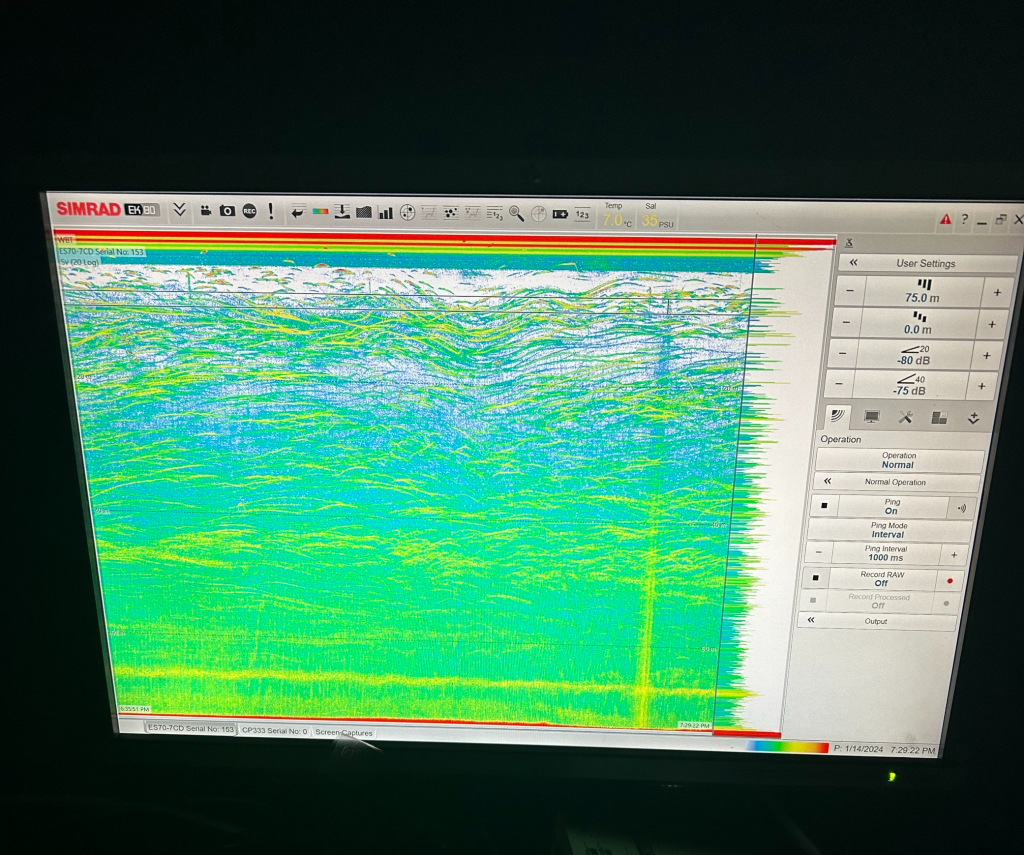1024x855 pixels.
Task: Toggle the Ping On/Off stop button
Action: coord(824,506)
